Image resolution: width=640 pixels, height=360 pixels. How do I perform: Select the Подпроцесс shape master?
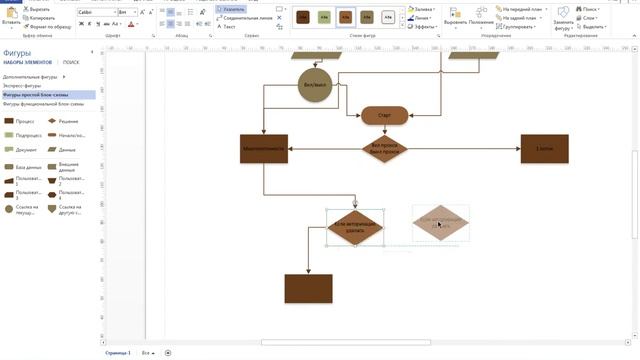pyautogui.click(x=23, y=135)
